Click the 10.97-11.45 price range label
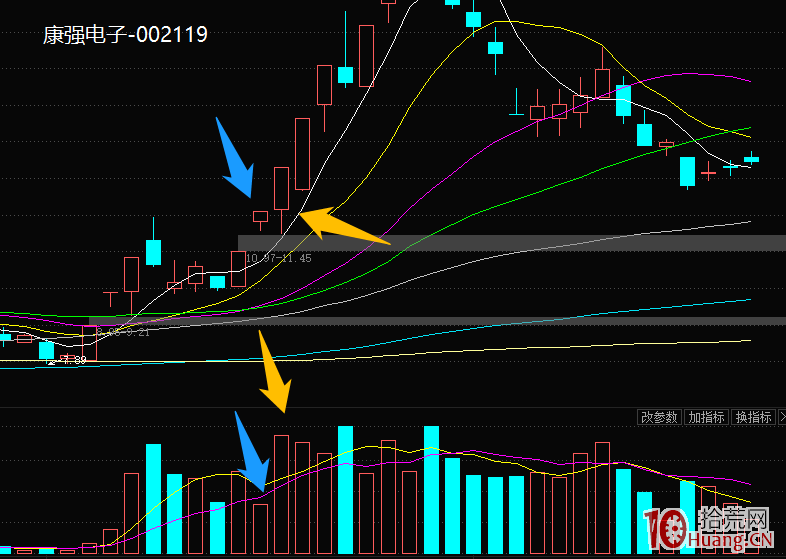The image size is (786, 559). [x=279, y=258]
